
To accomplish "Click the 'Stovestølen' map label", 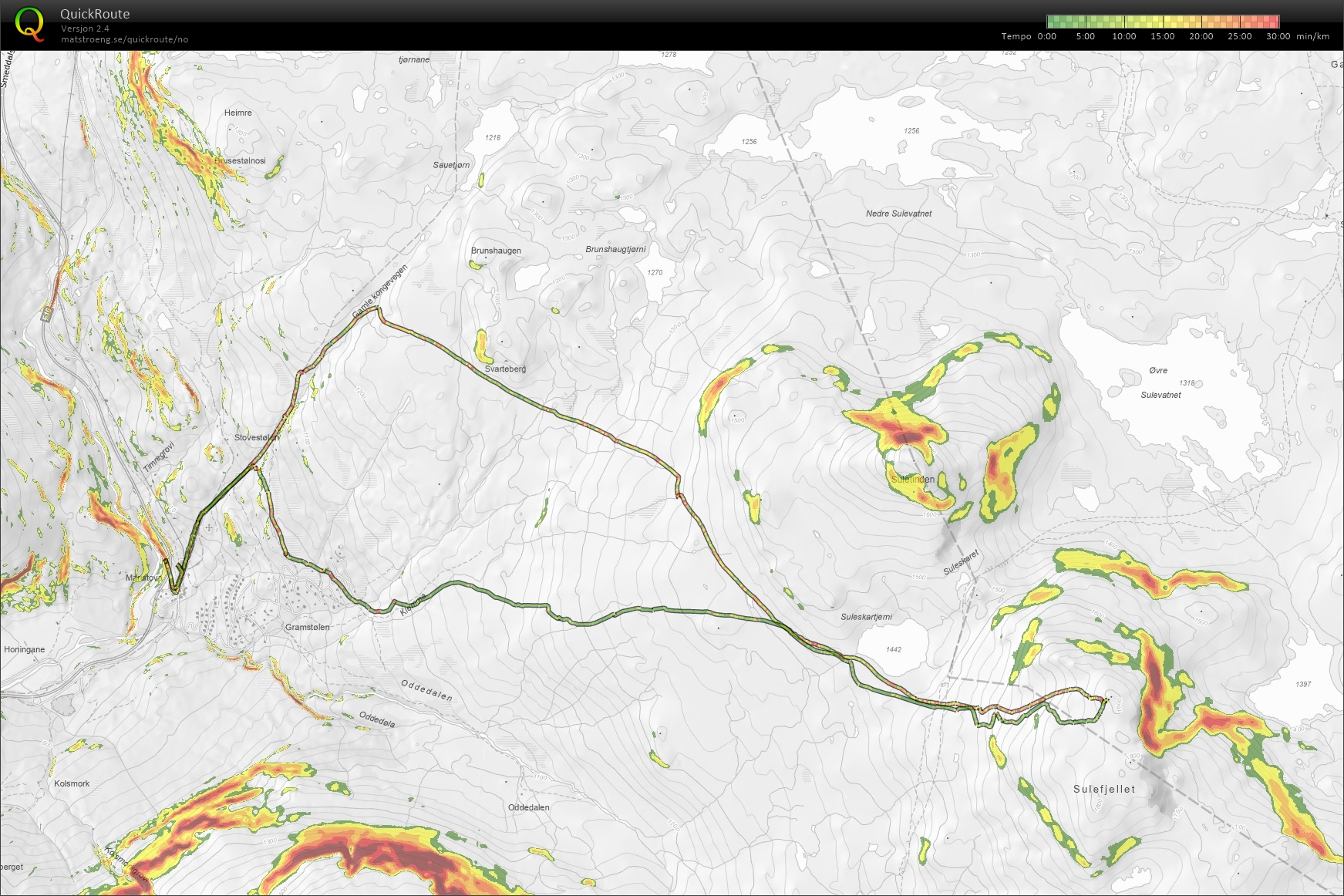I will (257, 437).
